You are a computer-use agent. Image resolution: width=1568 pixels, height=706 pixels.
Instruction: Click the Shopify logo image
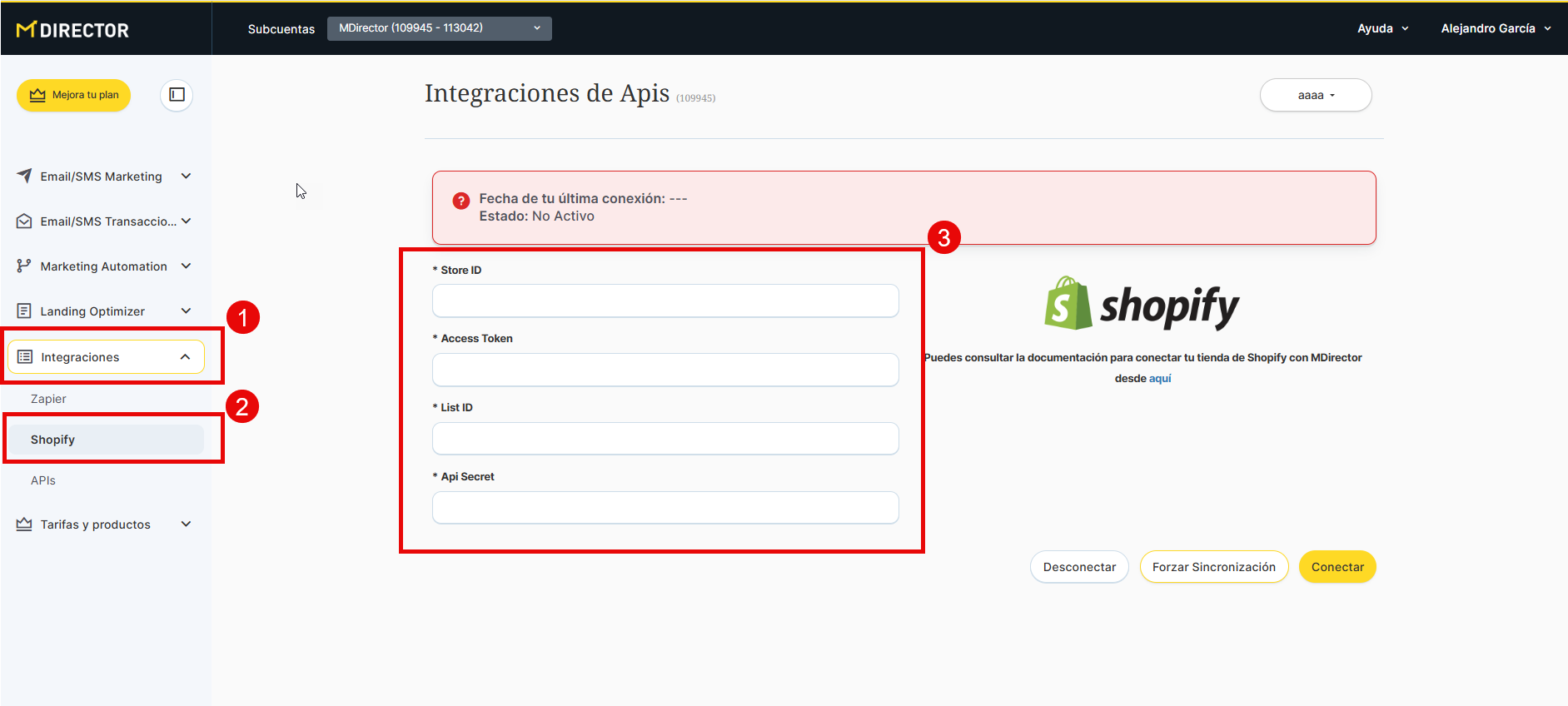pyautogui.click(x=1142, y=305)
